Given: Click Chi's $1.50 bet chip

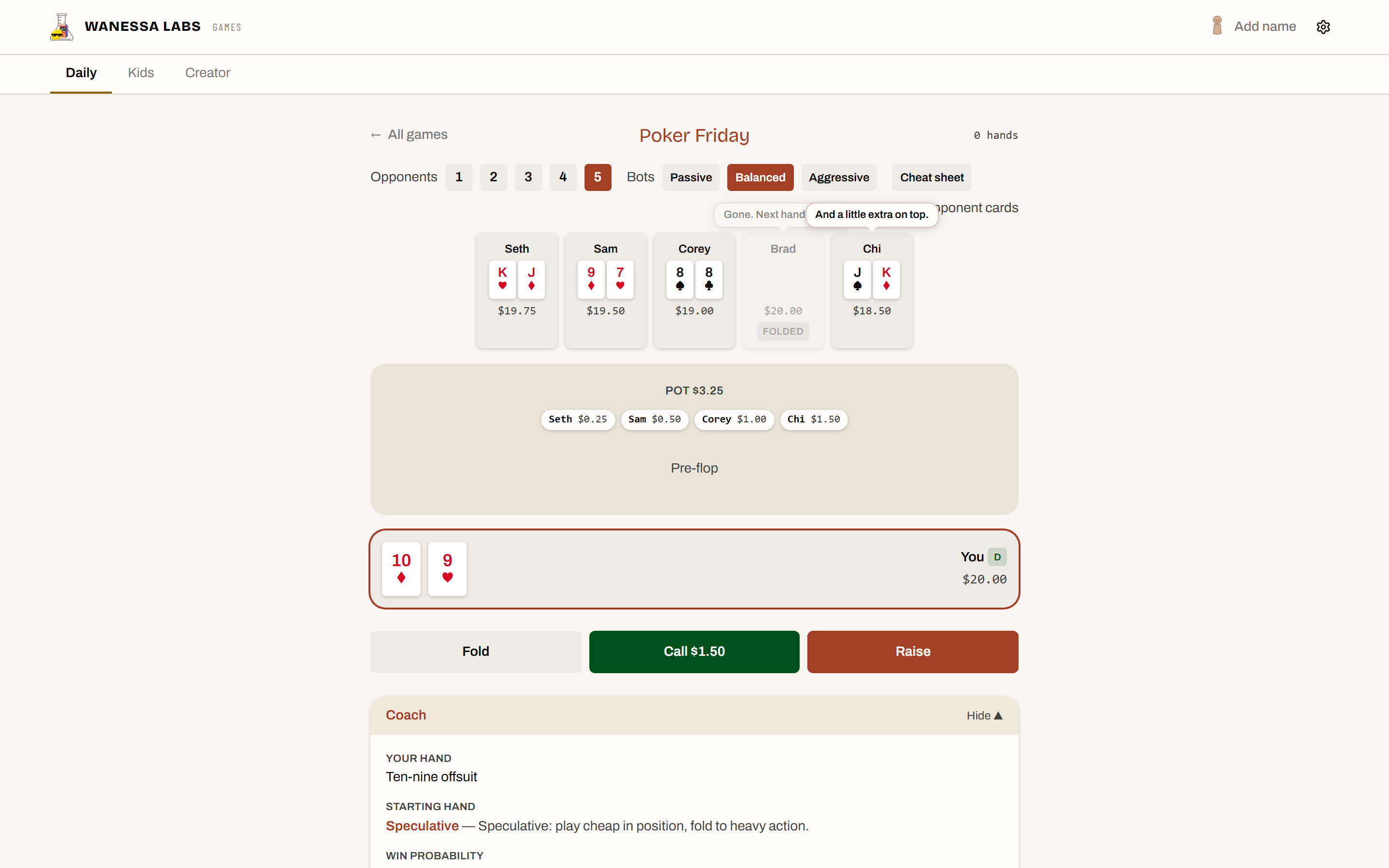Looking at the screenshot, I should (x=813, y=419).
